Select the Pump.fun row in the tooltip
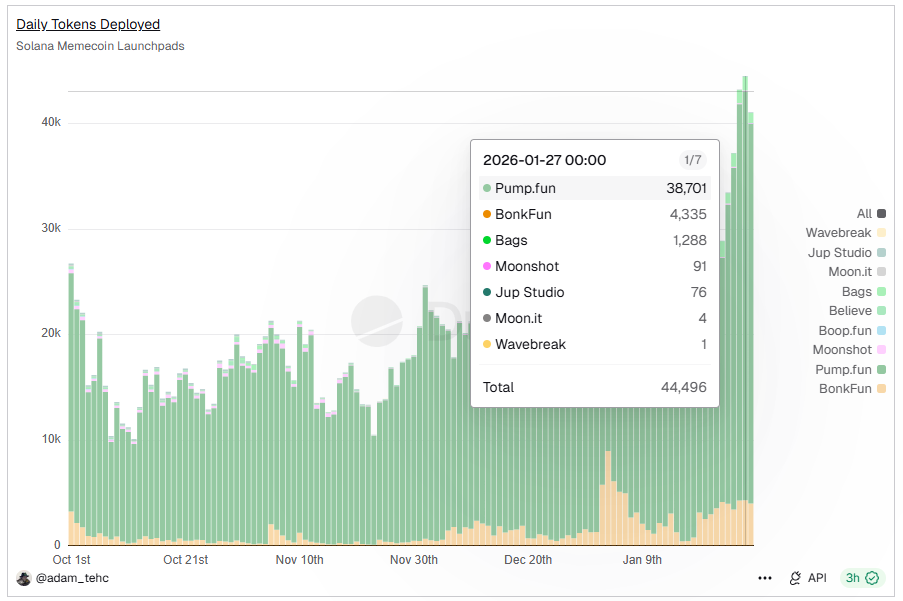903x601 pixels. click(594, 188)
